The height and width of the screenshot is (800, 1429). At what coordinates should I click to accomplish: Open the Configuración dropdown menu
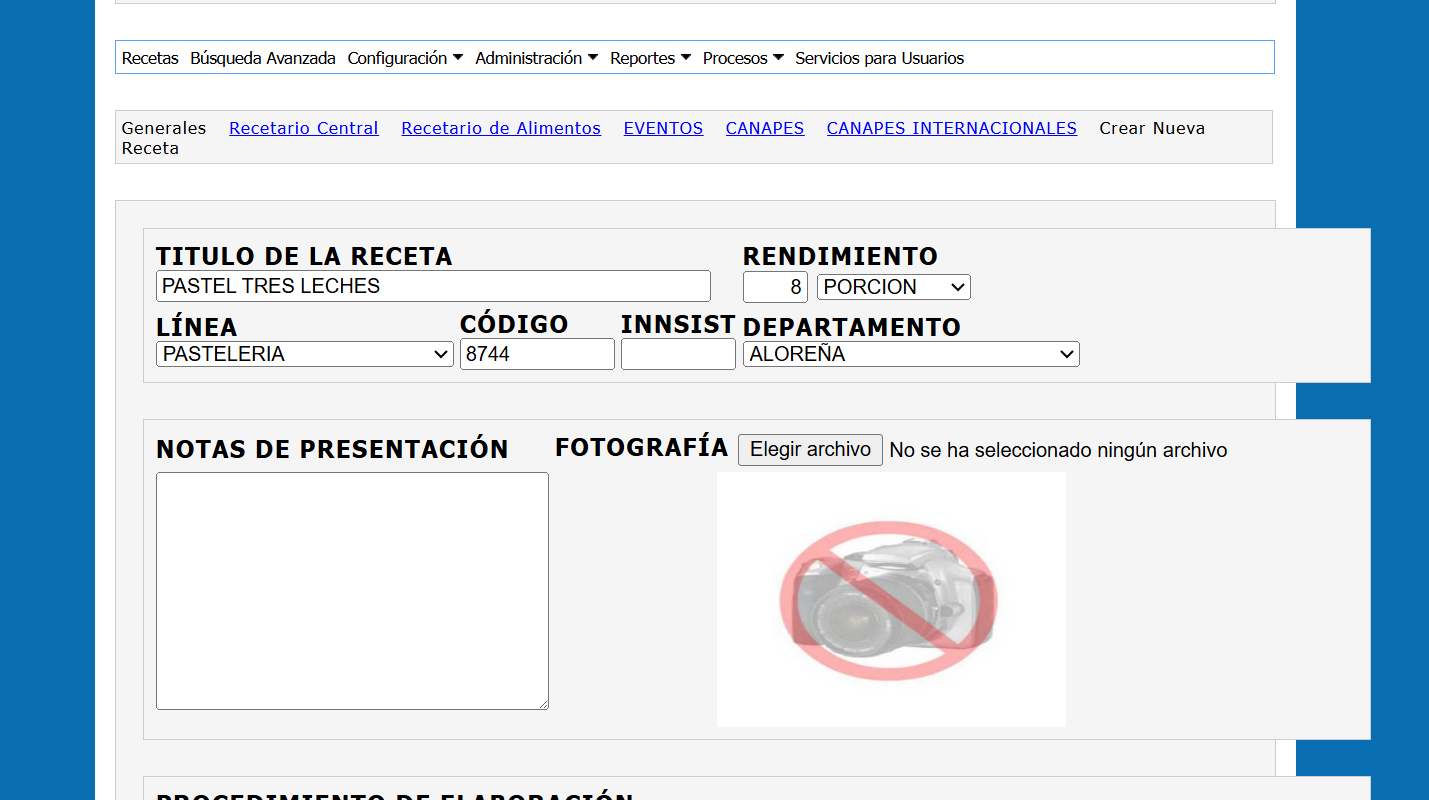(x=404, y=58)
